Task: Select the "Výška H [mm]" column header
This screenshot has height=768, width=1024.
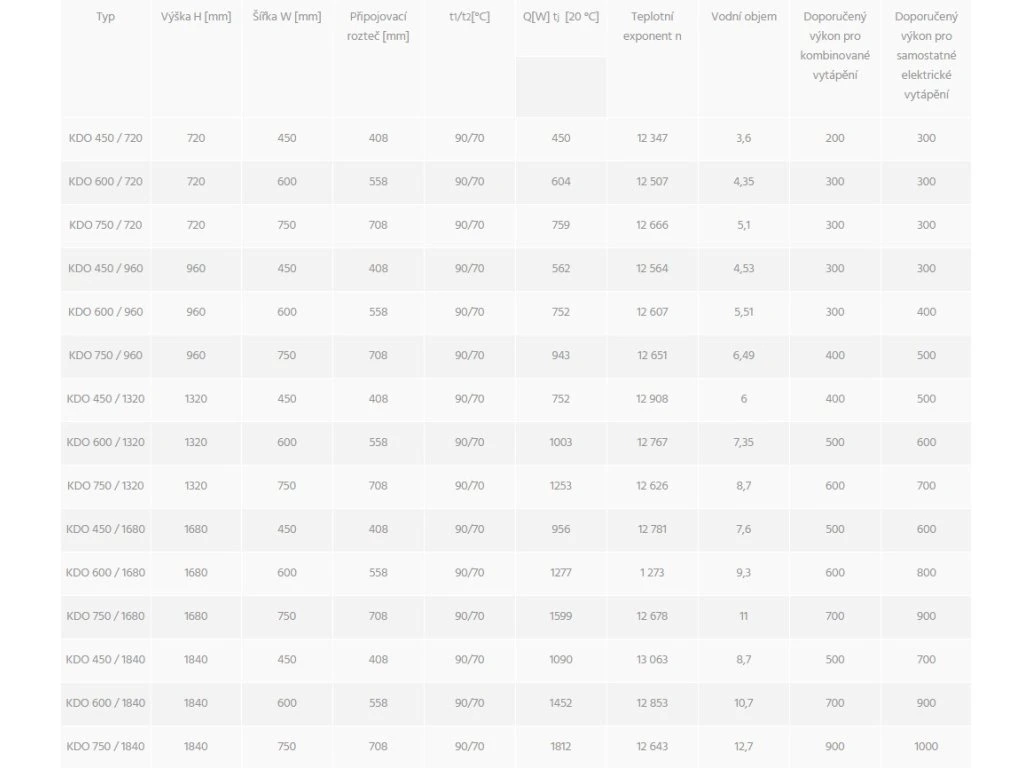Action: [196, 17]
